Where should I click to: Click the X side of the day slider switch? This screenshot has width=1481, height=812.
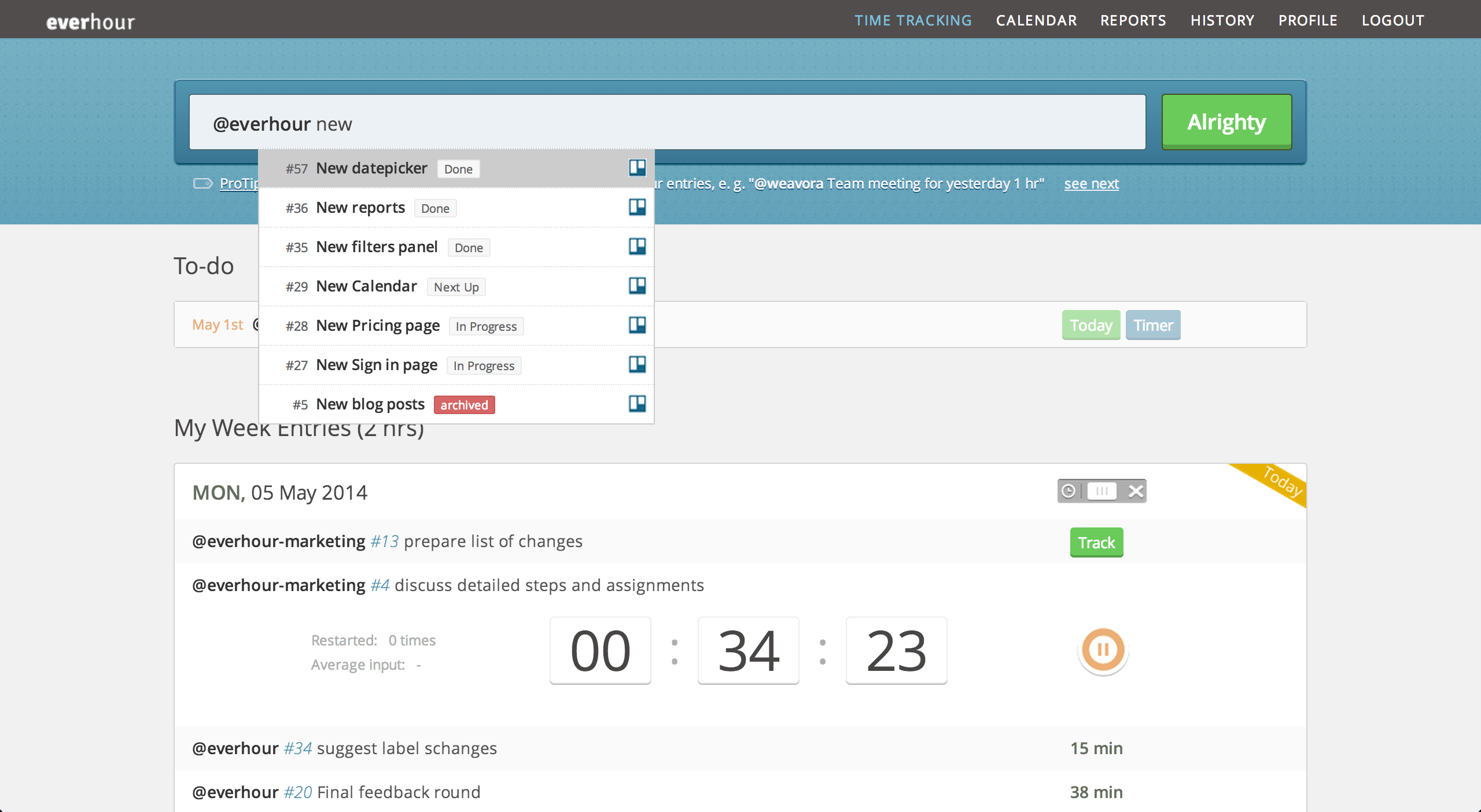[x=1136, y=491]
